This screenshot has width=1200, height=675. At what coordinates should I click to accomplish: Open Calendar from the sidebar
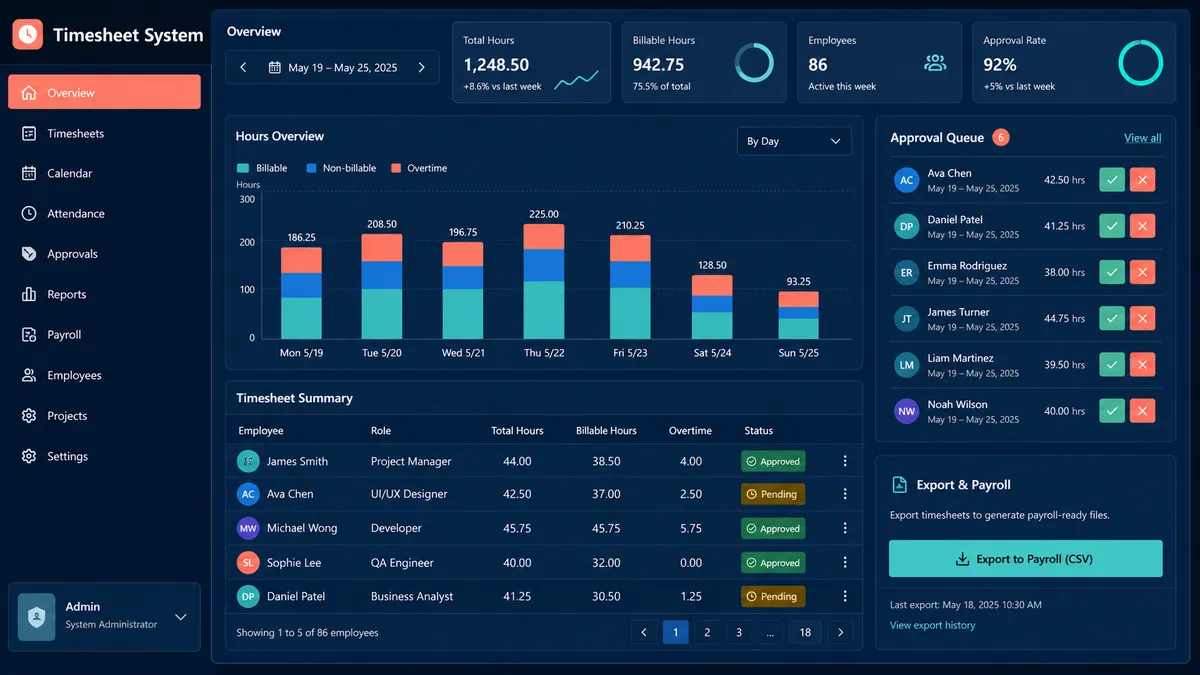(x=104, y=173)
